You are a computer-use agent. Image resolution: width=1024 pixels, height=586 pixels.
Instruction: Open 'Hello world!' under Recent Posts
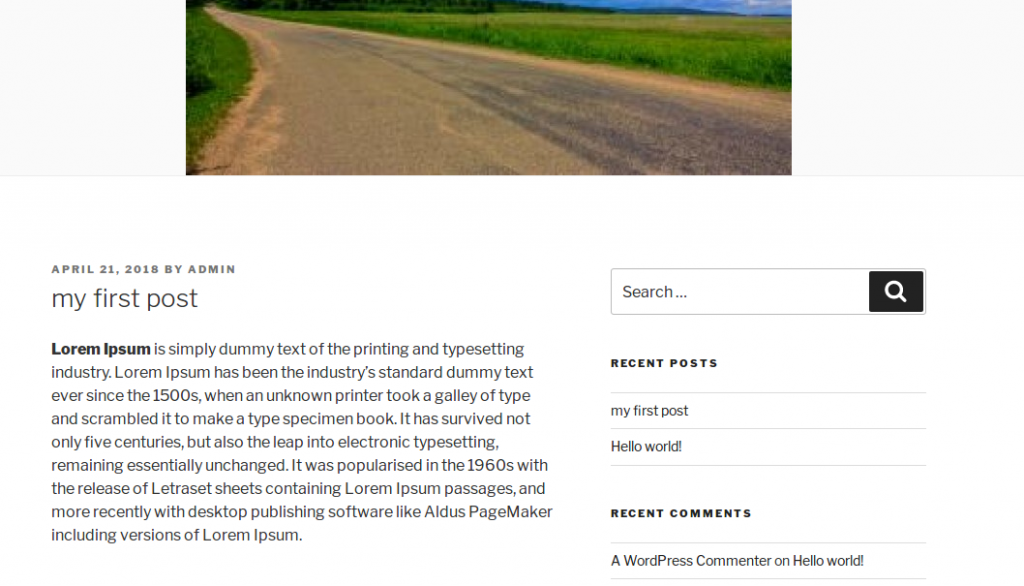tap(646, 447)
